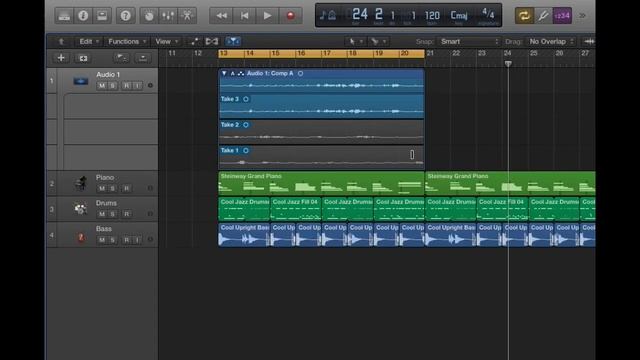Screen dimensions: 640x360
Task: Open the Drag No Overlap dropdown
Action: point(551,42)
